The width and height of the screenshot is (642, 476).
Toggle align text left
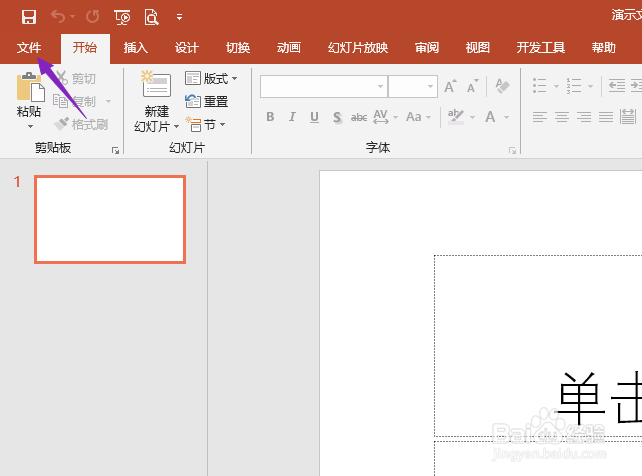[540, 117]
